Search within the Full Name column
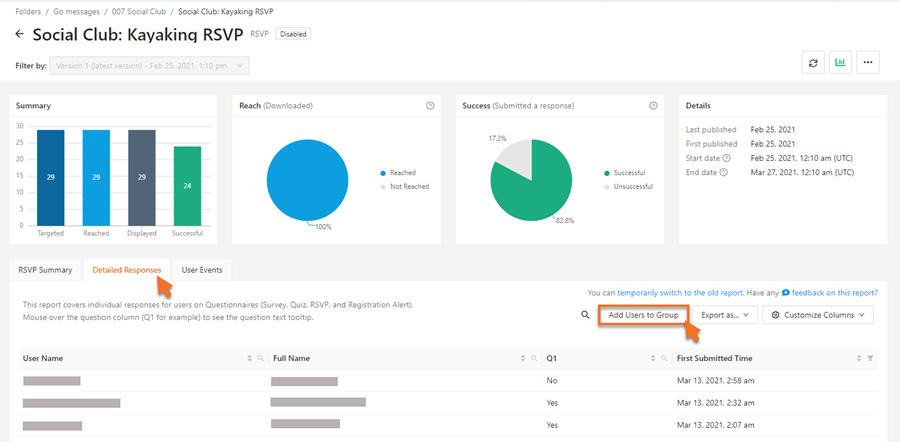This screenshot has height=442, width=900. click(534, 358)
